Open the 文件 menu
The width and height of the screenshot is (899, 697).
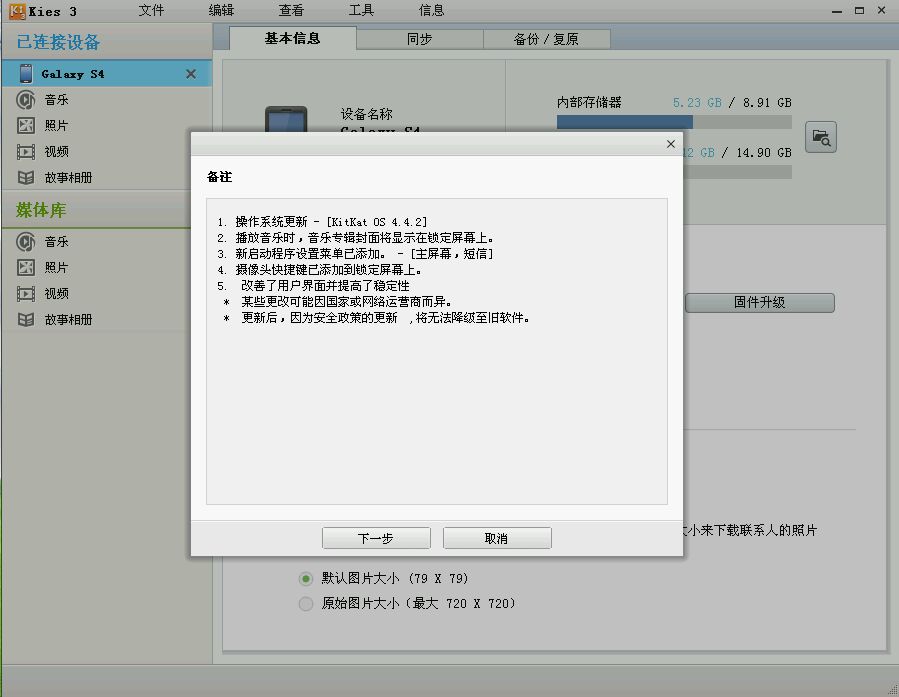151,10
